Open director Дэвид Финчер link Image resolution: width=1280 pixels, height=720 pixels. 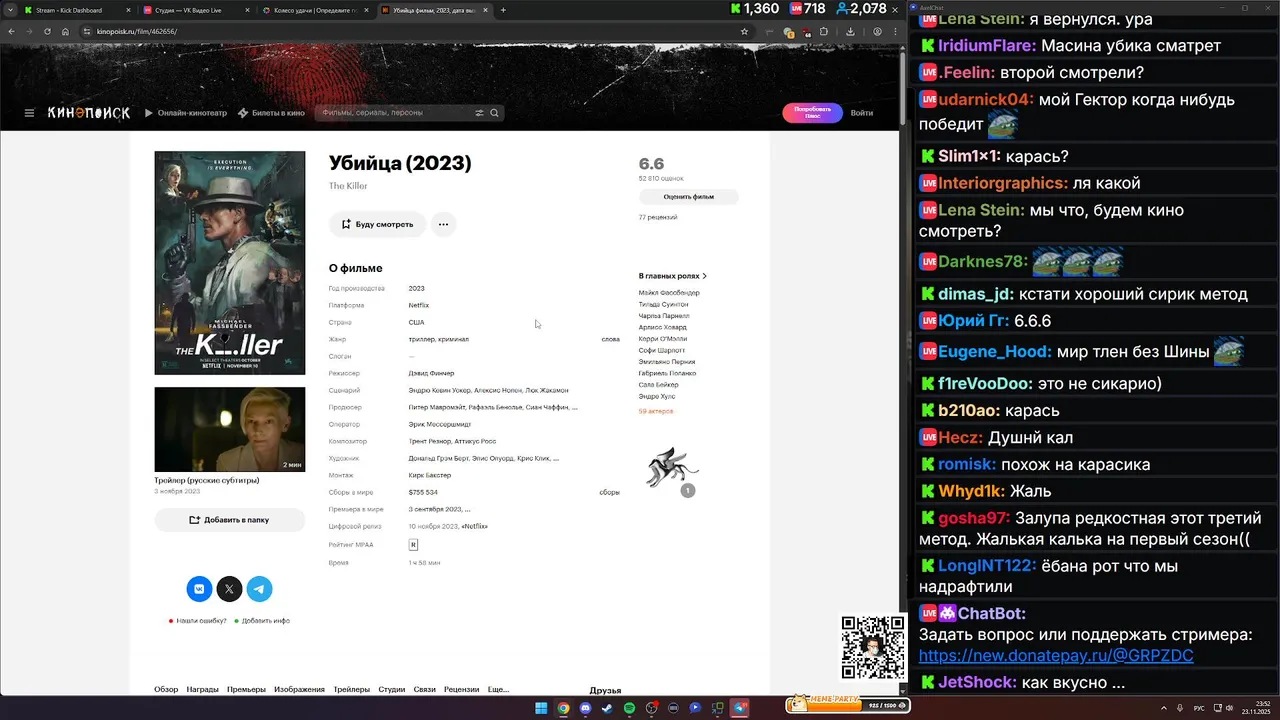point(432,373)
